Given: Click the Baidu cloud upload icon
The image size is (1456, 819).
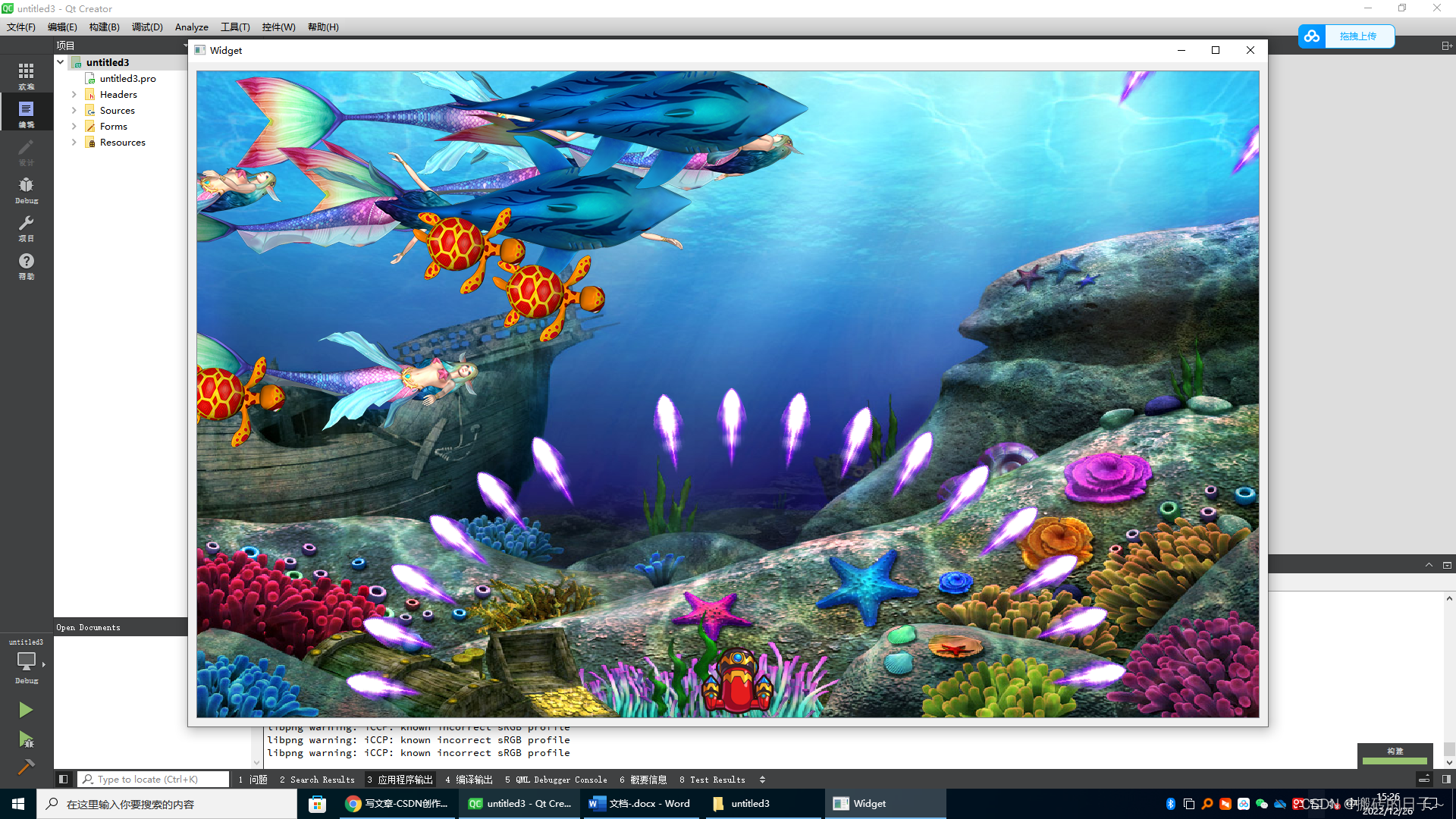Looking at the screenshot, I should click(1312, 36).
